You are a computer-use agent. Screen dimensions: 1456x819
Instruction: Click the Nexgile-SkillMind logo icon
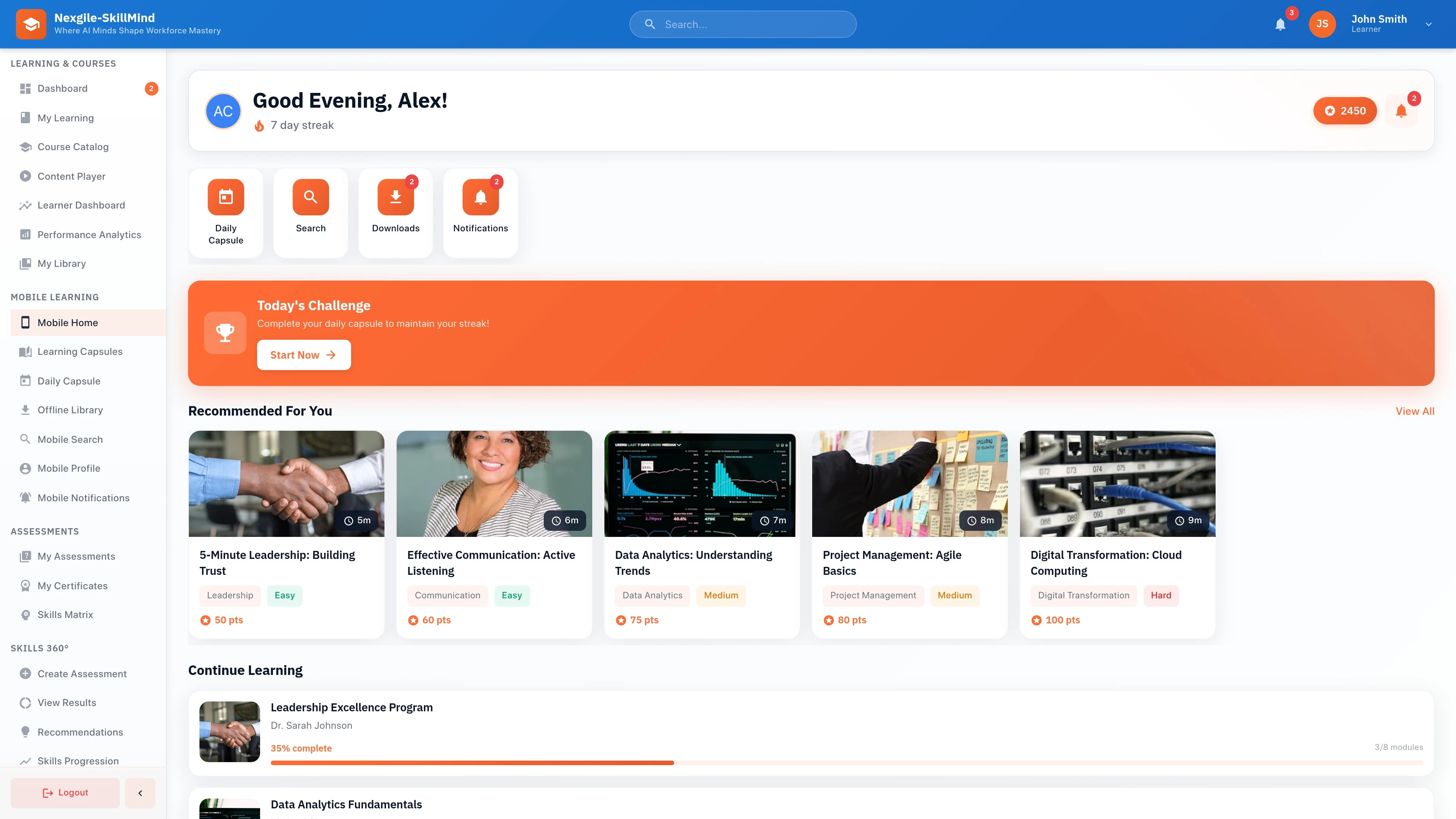[31, 24]
